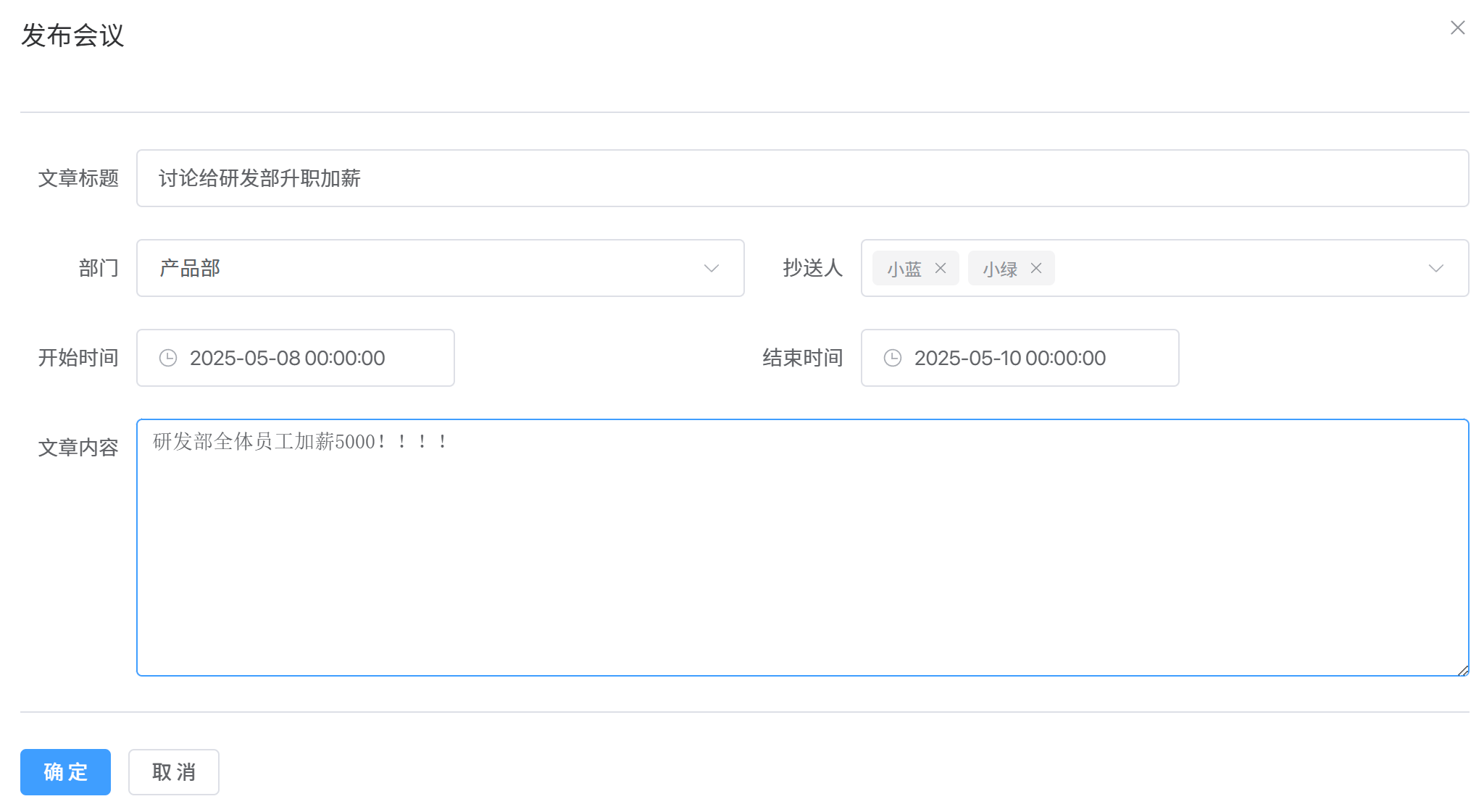Expand the 抄送人 dropdown arrow

[x=1436, y=268]
